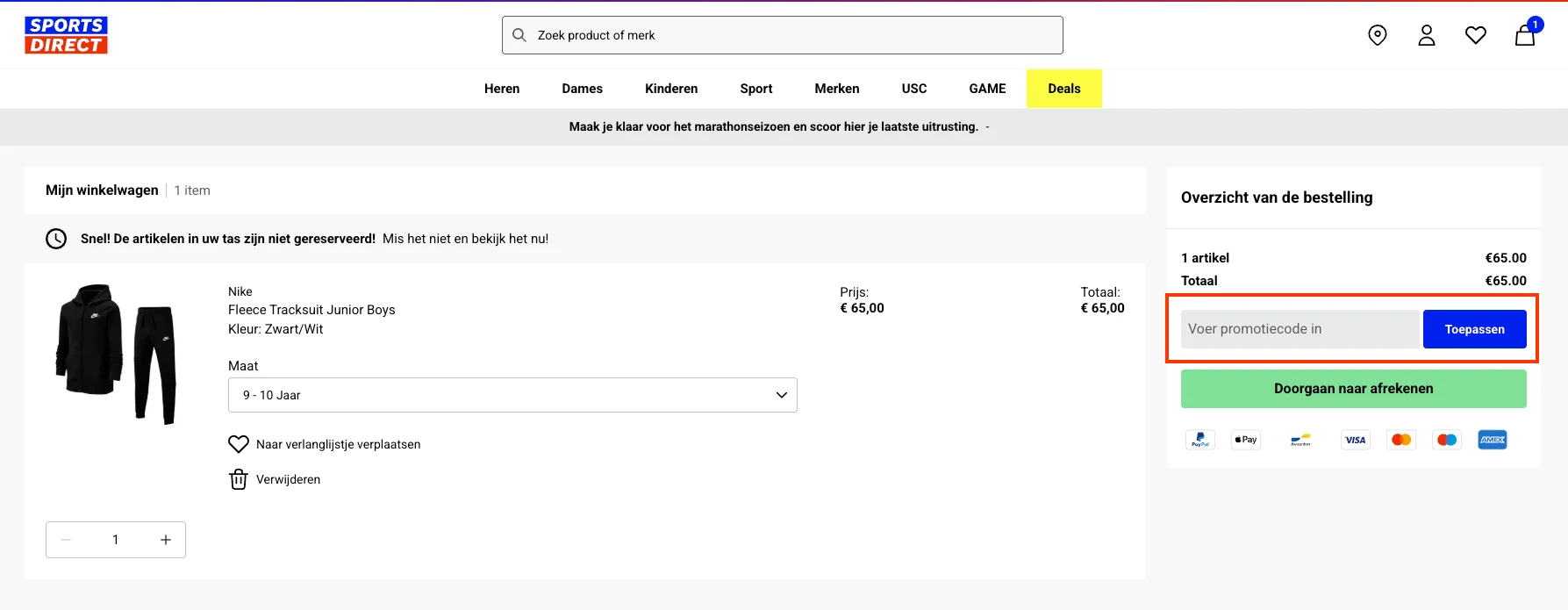
Task: Focus the promotiecode input field
Action: pos(1300,329)
